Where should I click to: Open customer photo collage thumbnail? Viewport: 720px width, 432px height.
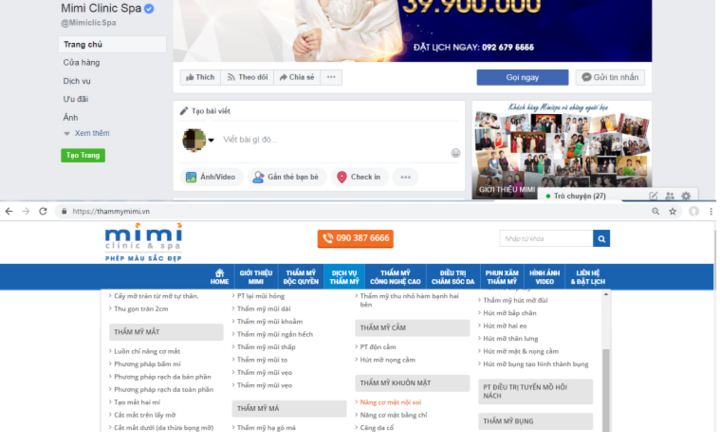(x=562, y=150)
